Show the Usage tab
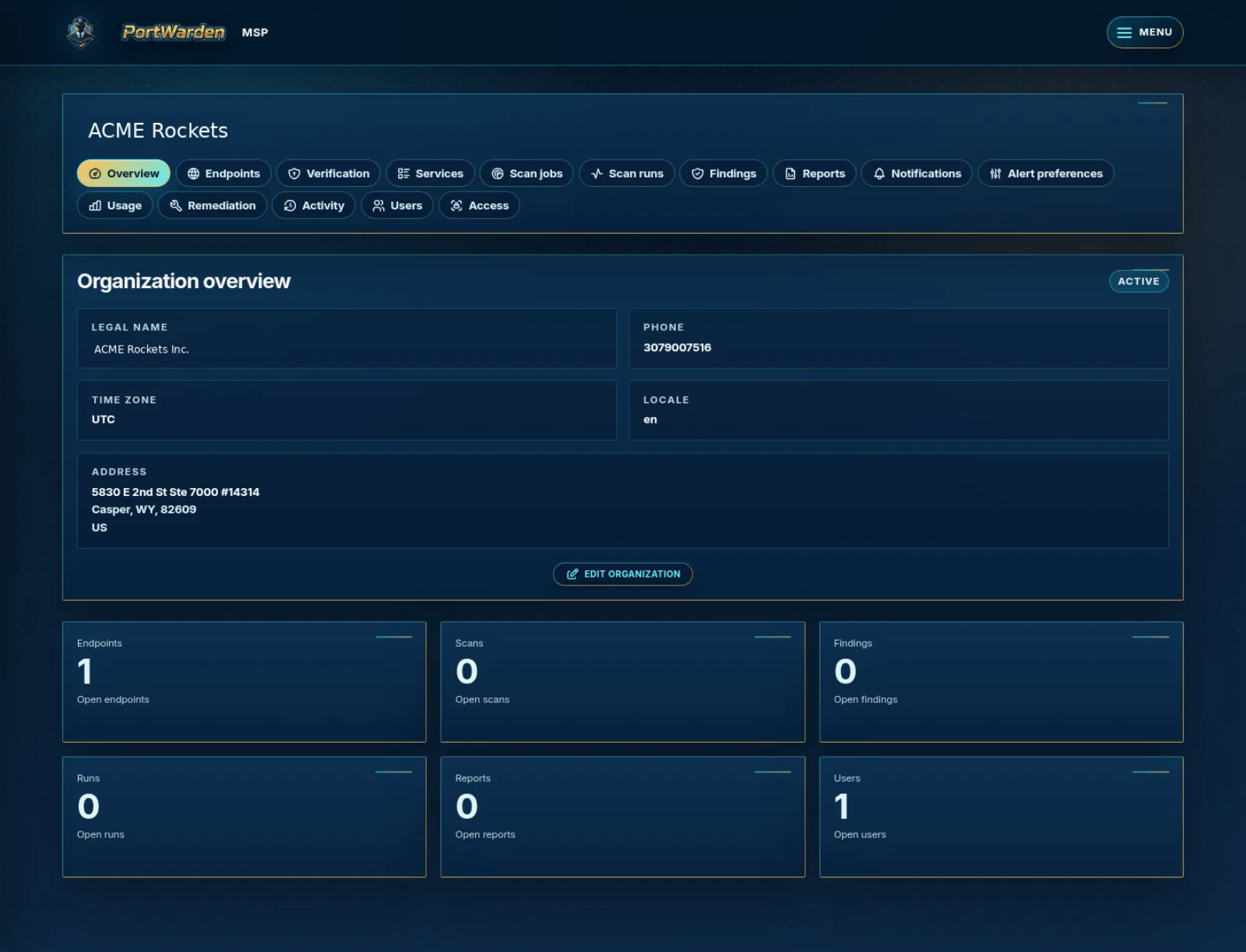 click(115, 206)
